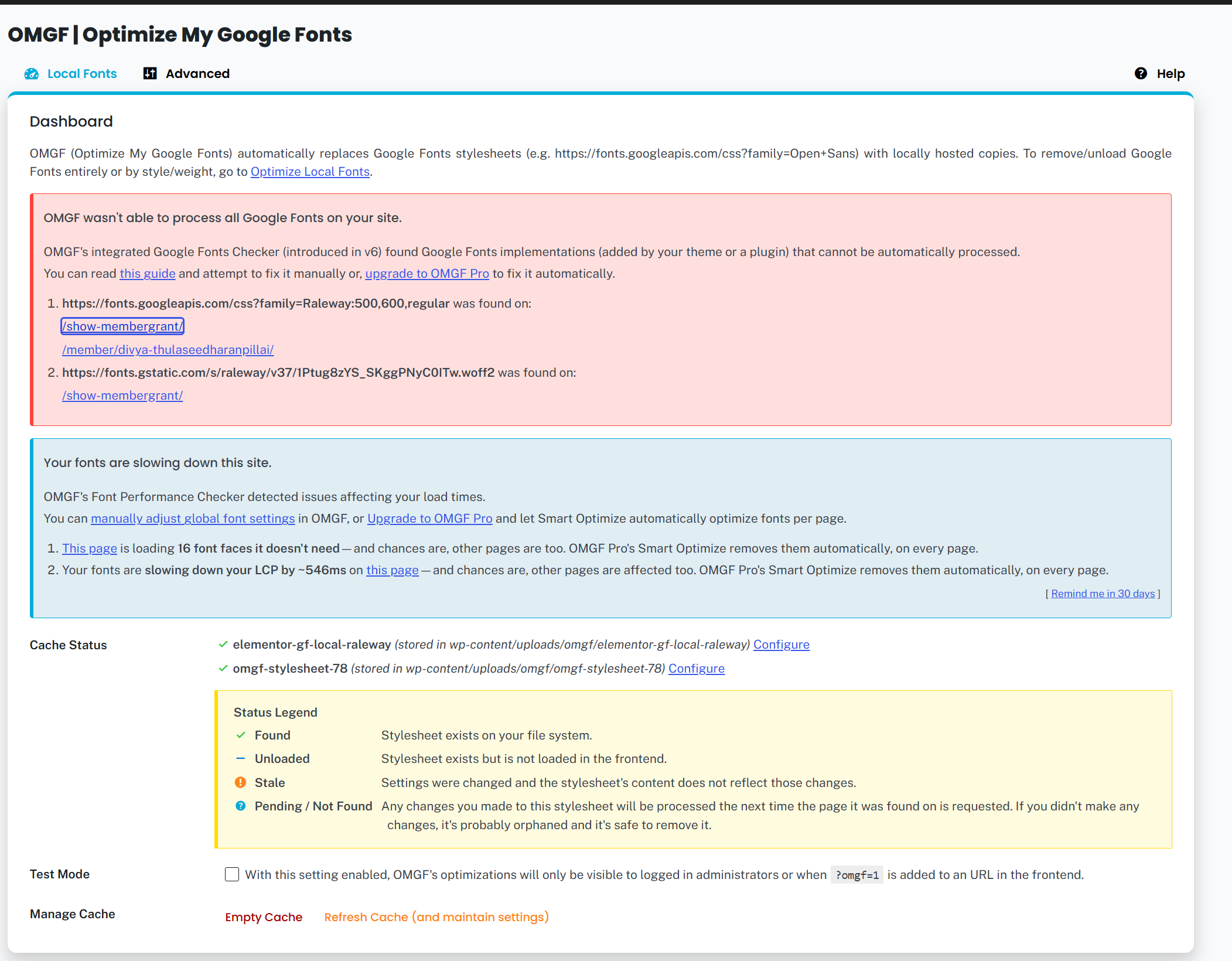
Task: Configure the omgf-stylesheet-78 stylesheet
Action: (697, 669)
